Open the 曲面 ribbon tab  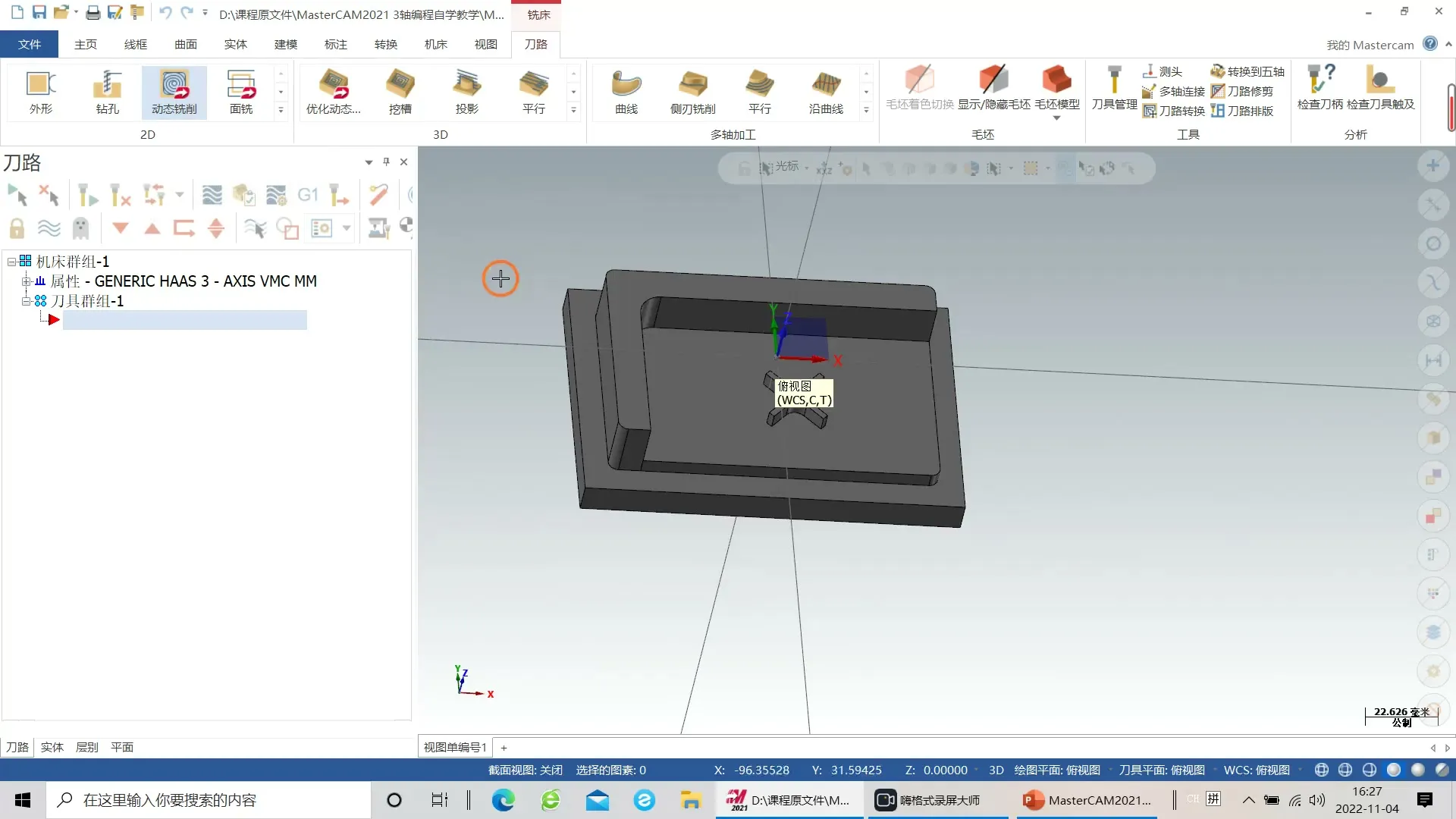pos(185,44)
